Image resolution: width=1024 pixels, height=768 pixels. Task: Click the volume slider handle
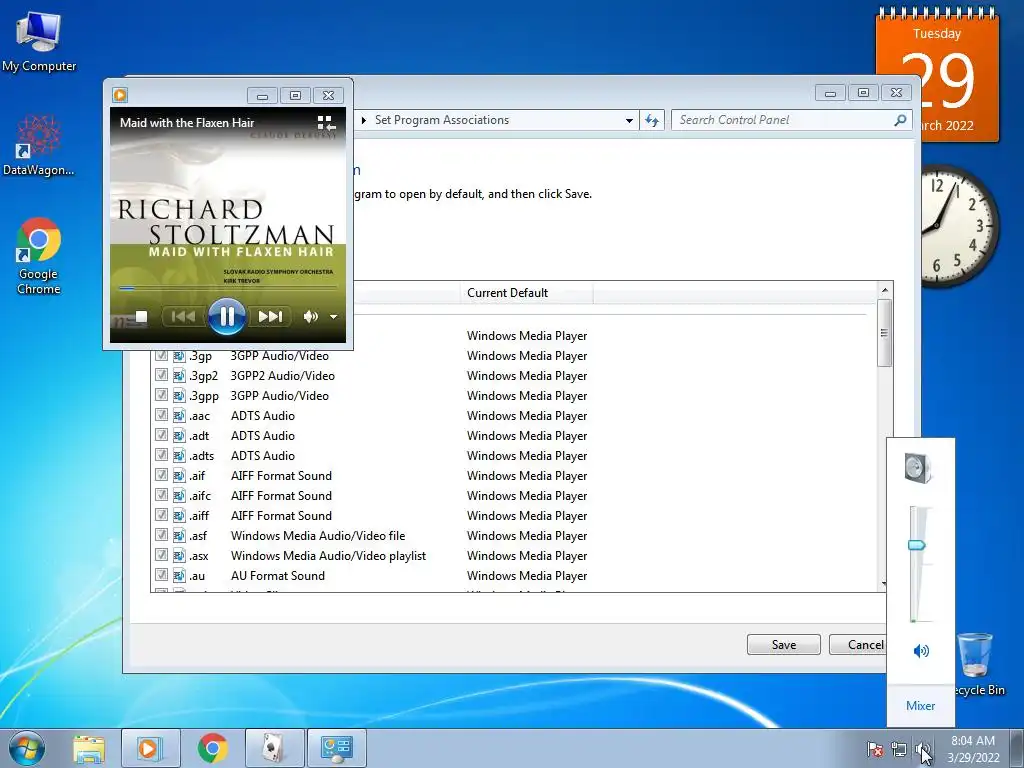click(x=917, y=545)
